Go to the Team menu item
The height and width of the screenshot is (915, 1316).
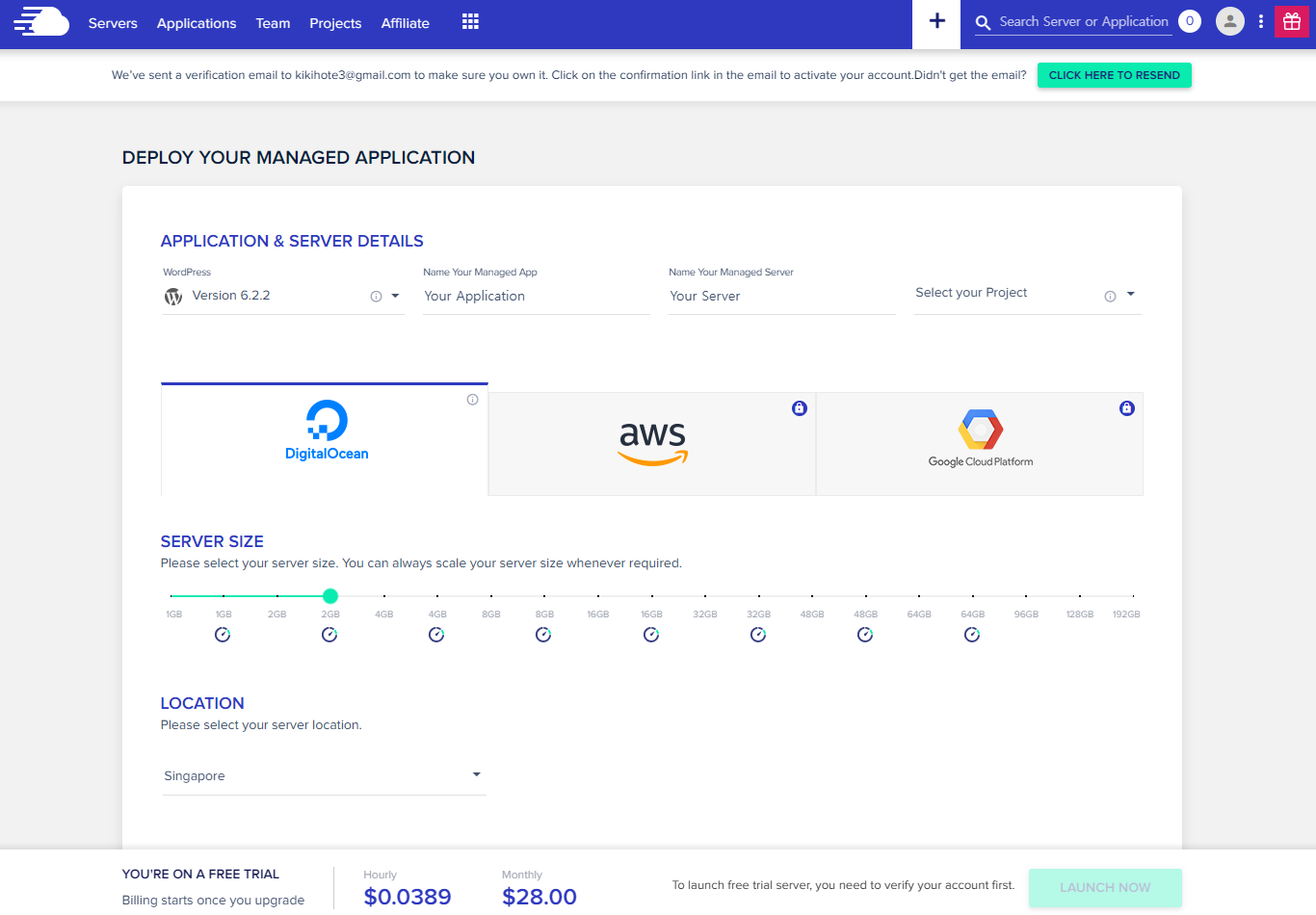(273, 23)
